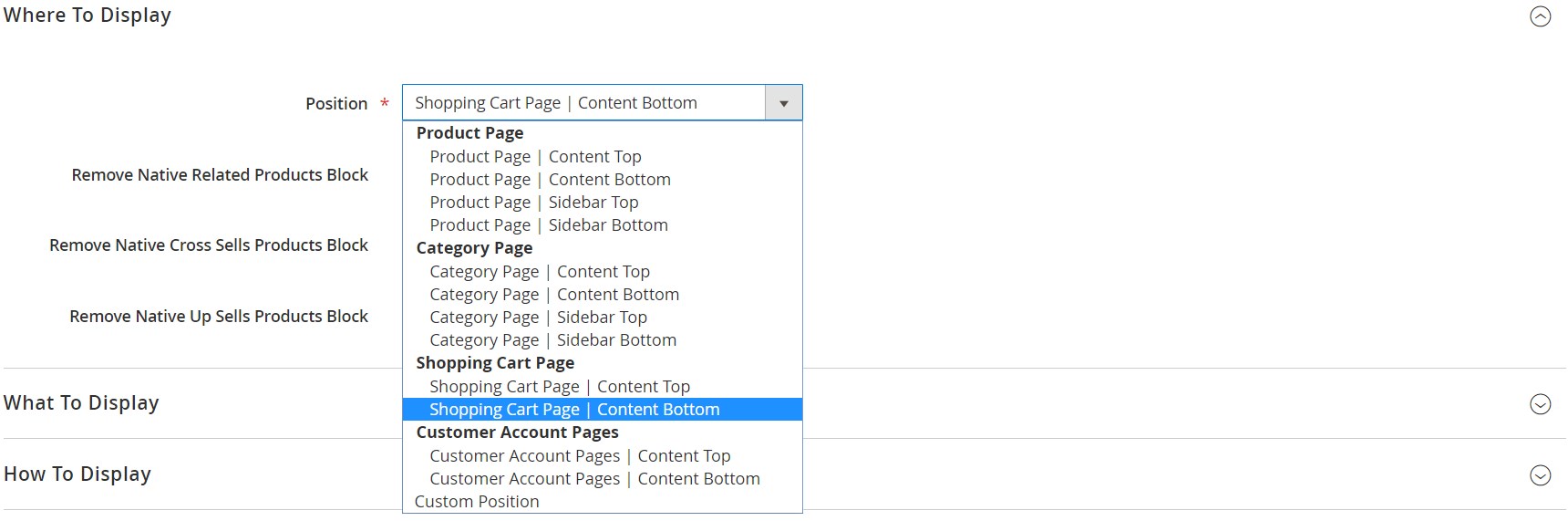The width and height of the screenshot is (1568, 521).
Task: Select Category Page | Content Top
Action: tap(603, 272)
